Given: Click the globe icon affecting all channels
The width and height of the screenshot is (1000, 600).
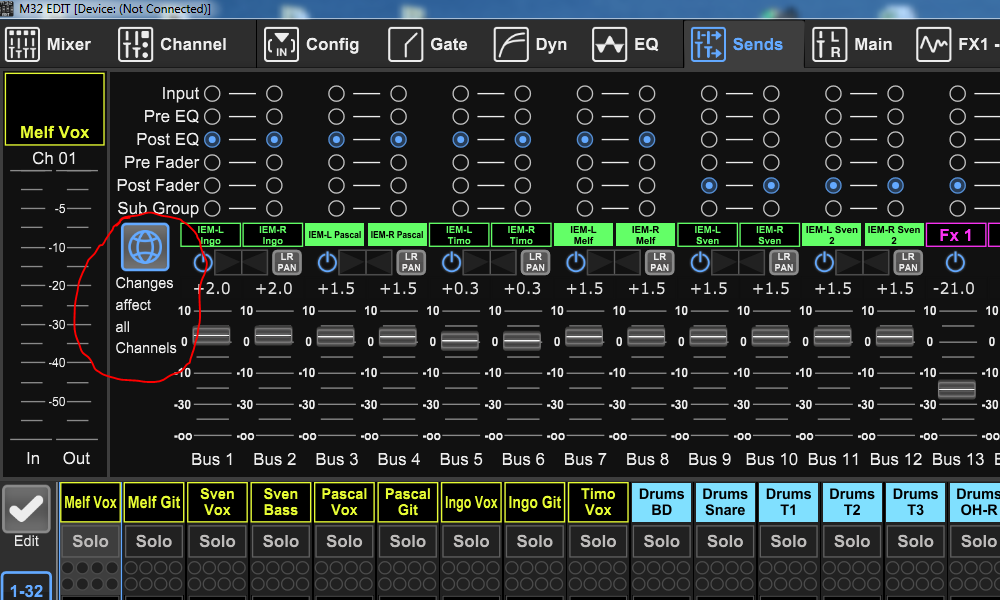Looking at the screenshot, I should click(146, 247).
